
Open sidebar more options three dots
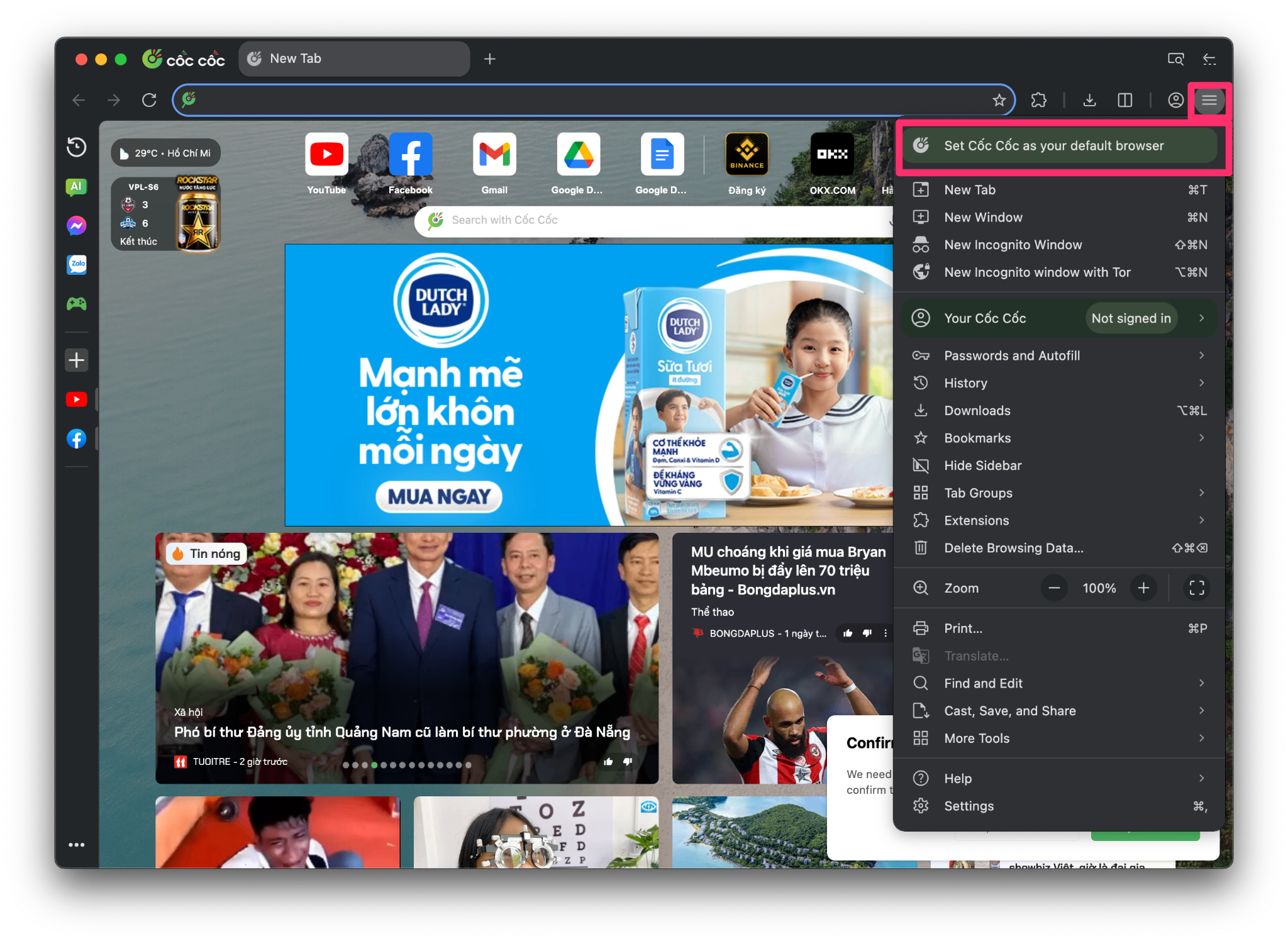[77, 845]
